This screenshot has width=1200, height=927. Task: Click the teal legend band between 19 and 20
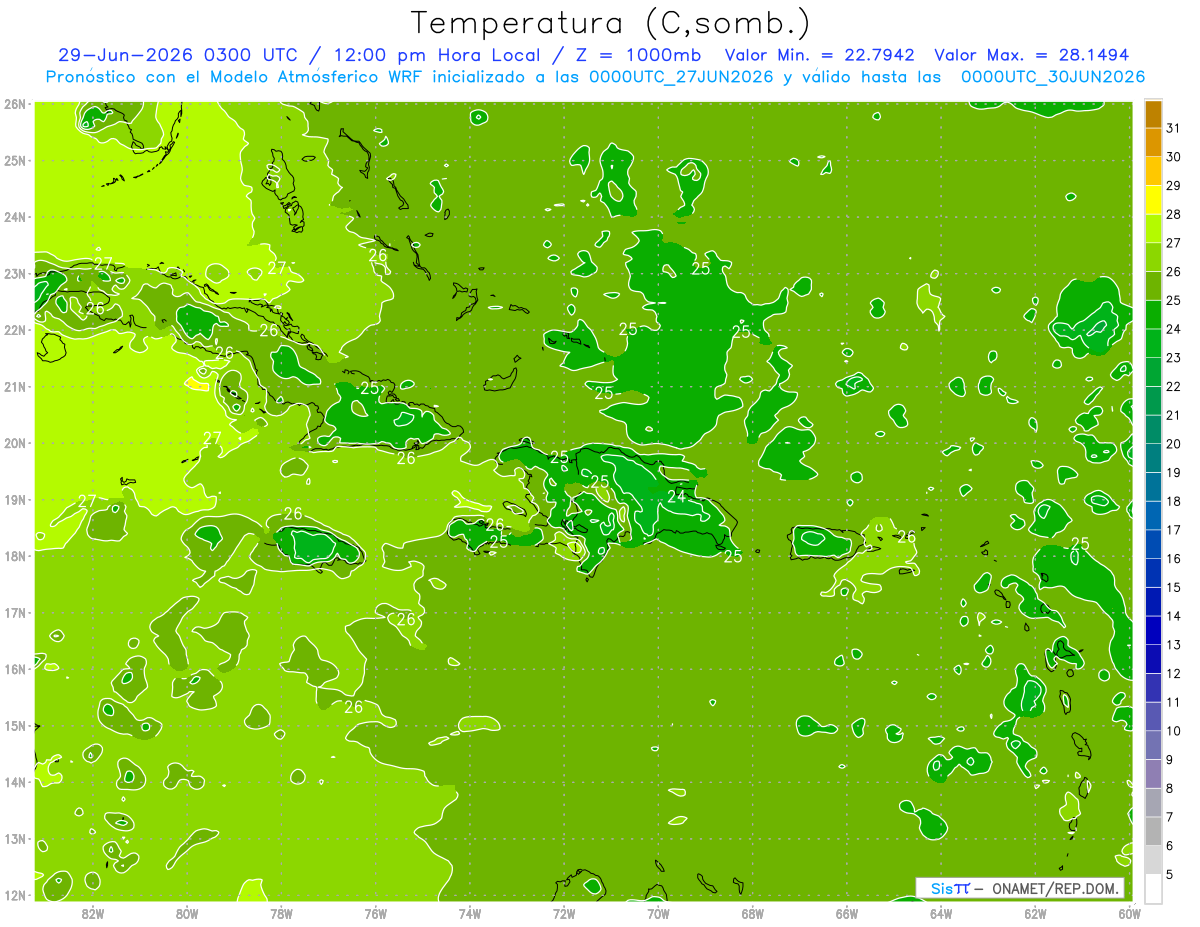pos(1153,458)
